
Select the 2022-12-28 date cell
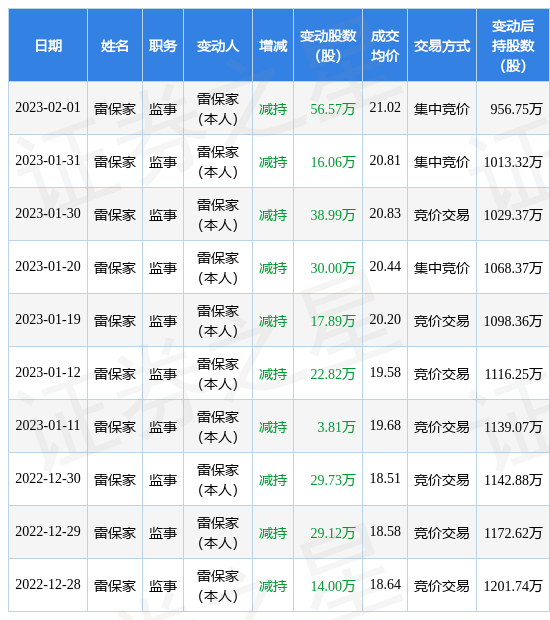(48, 584)
